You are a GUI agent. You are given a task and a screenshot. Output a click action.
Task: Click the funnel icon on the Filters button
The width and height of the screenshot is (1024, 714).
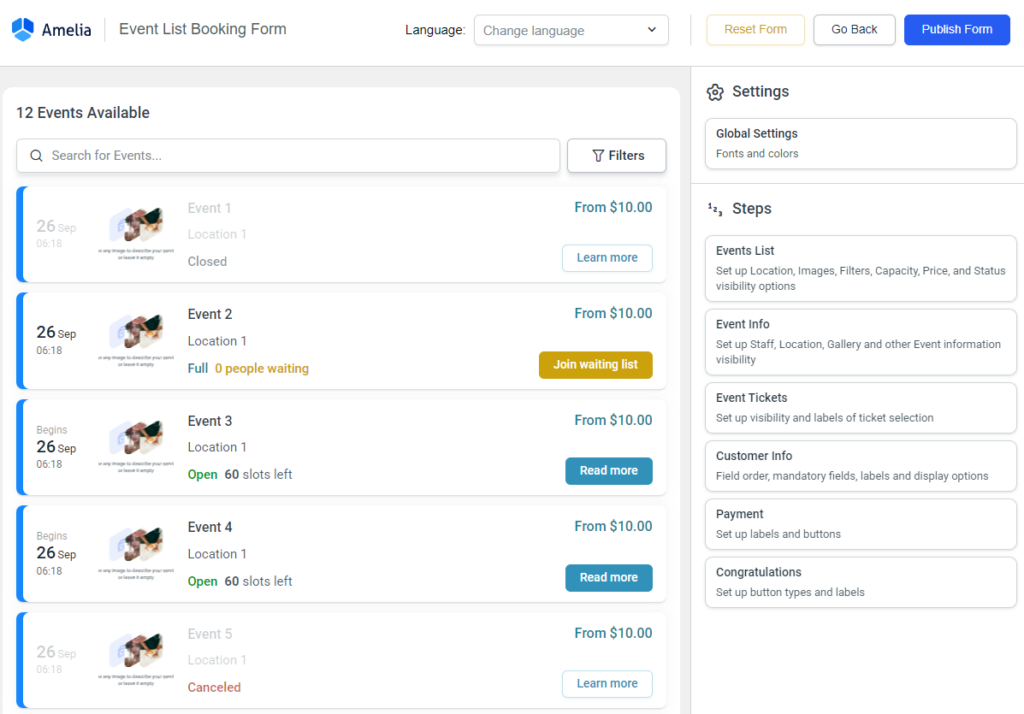600,155
